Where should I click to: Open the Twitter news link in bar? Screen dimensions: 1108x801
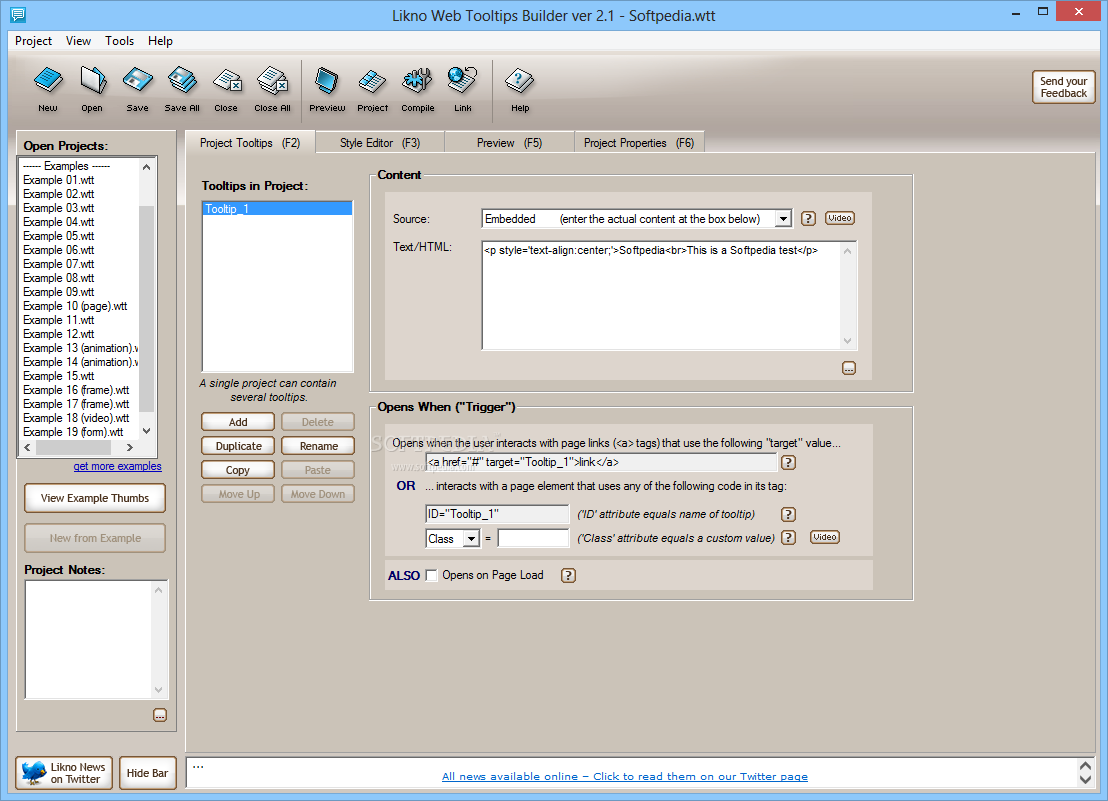(625, 776)
